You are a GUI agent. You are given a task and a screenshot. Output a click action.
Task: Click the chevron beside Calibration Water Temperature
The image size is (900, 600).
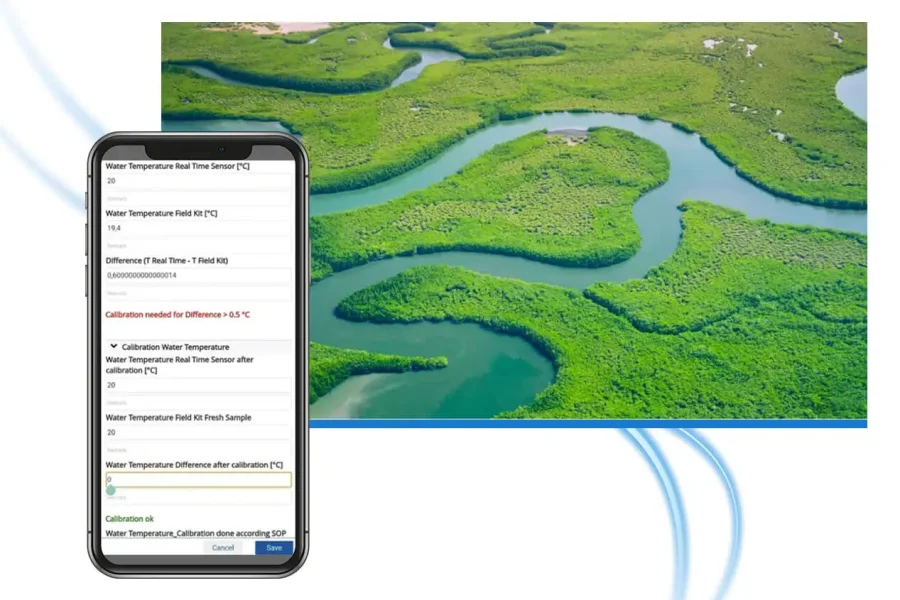coord(113,346)
